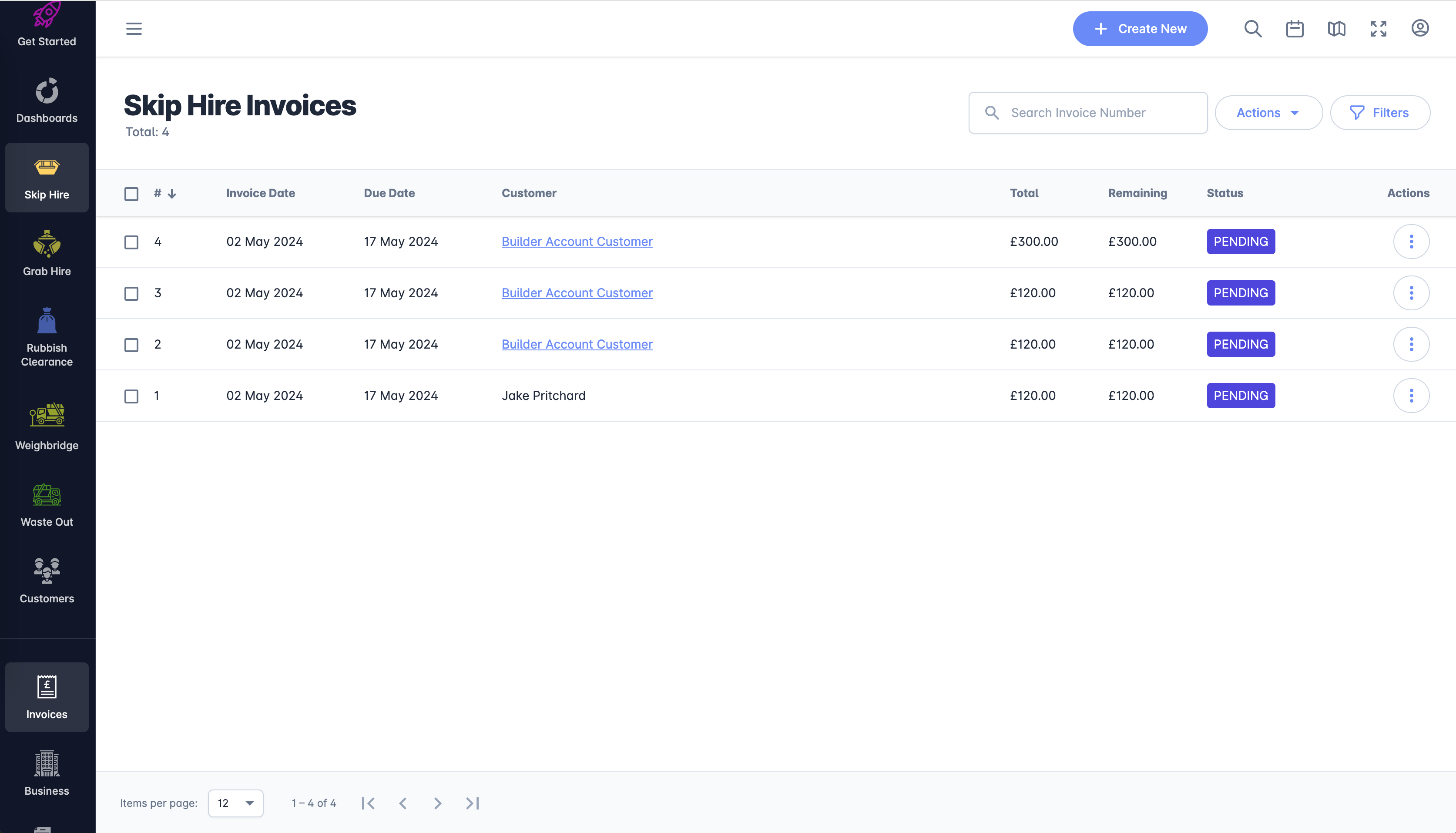Viewport: 1456px width, 833px height.
Task: Expand the Actions dropdown
Action: tap(1268, 113)
